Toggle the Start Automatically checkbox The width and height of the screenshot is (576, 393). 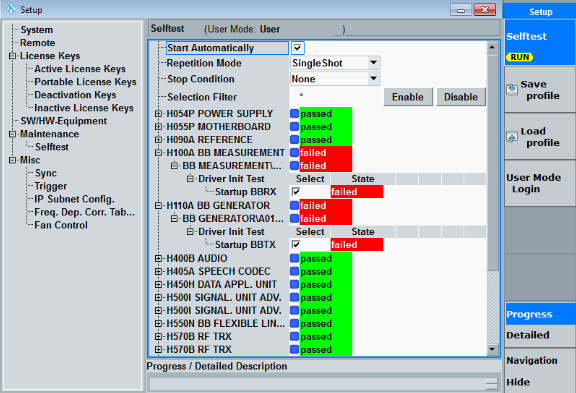(298, 48)
